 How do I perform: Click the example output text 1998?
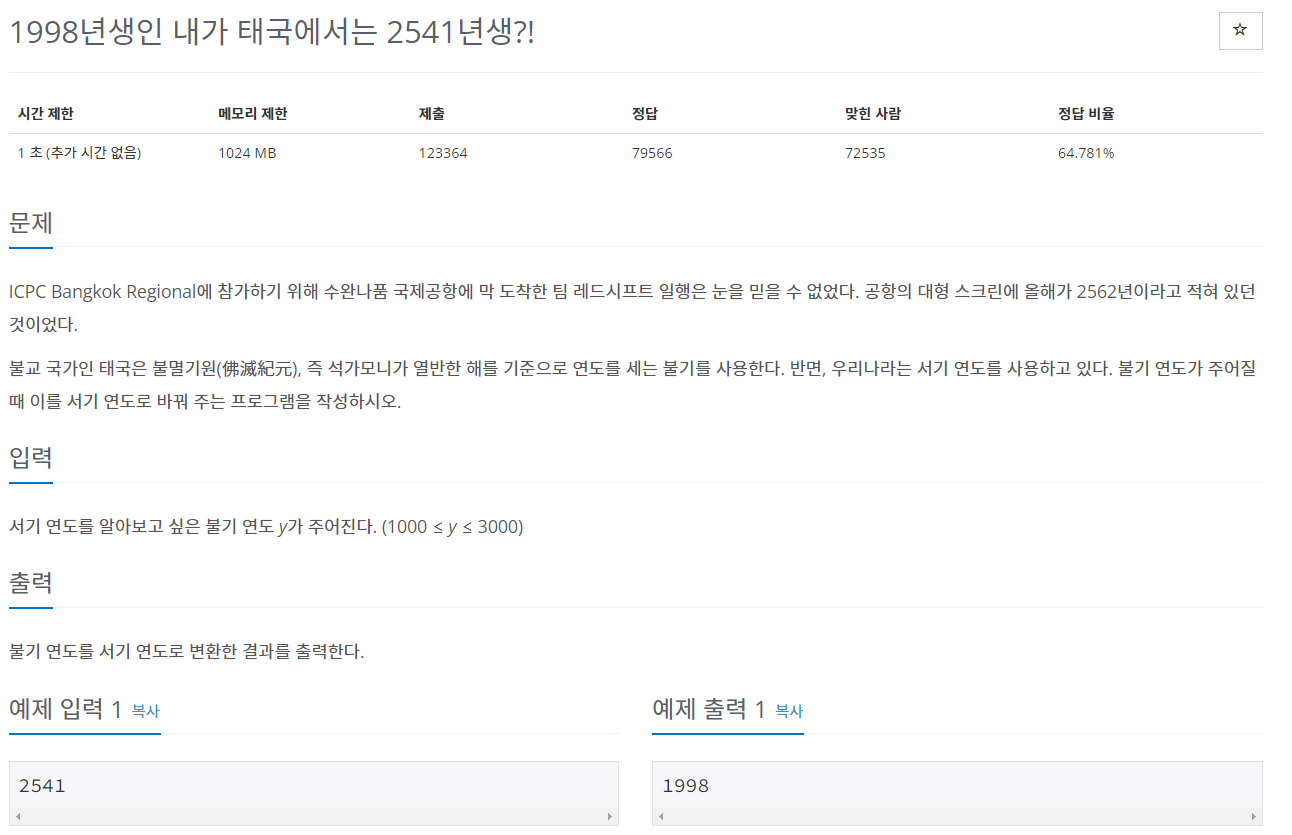pos(686,786)
